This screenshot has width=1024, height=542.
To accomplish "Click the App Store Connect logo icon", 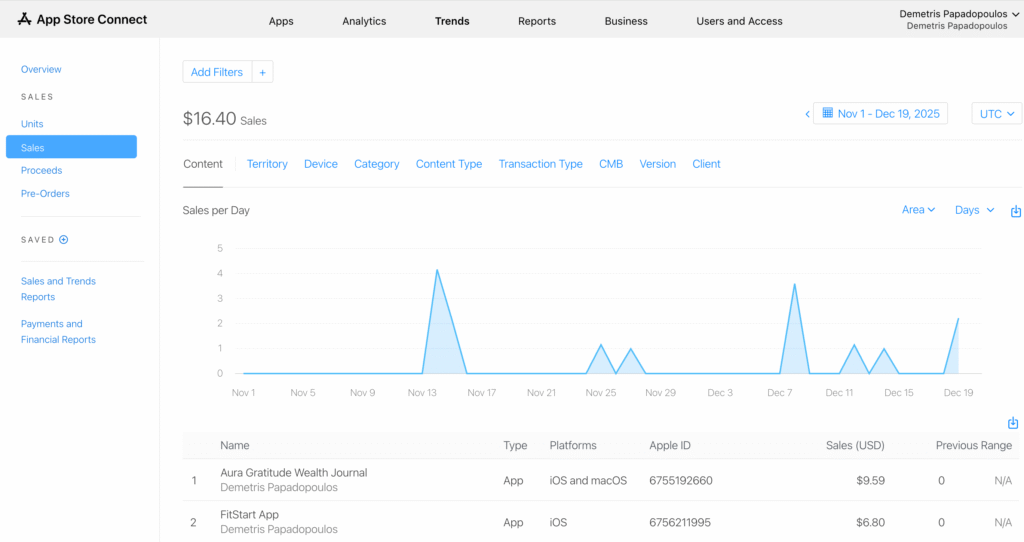I will click(x=25, y=20).
